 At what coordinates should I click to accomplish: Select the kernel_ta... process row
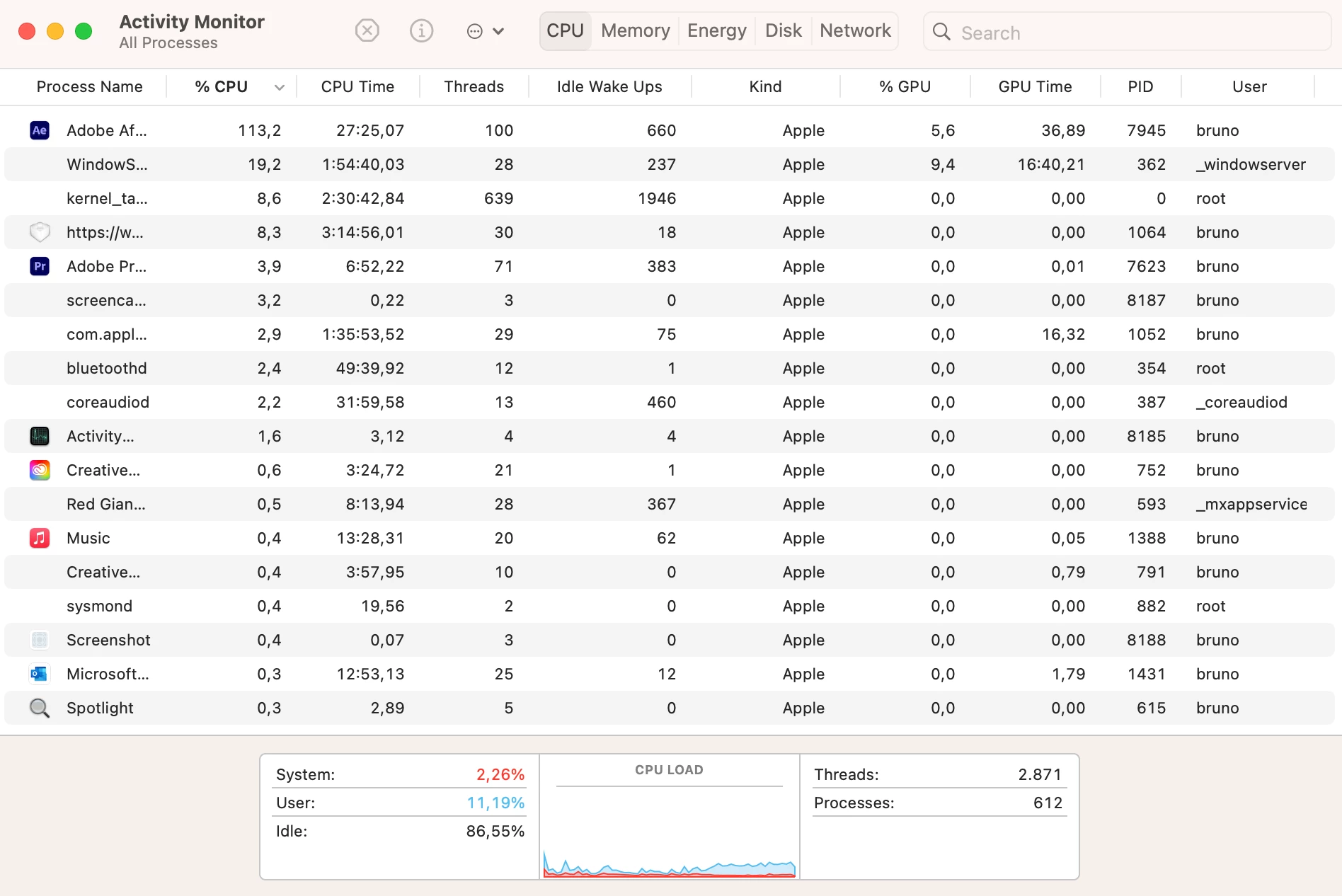click(x=670, y=198)
